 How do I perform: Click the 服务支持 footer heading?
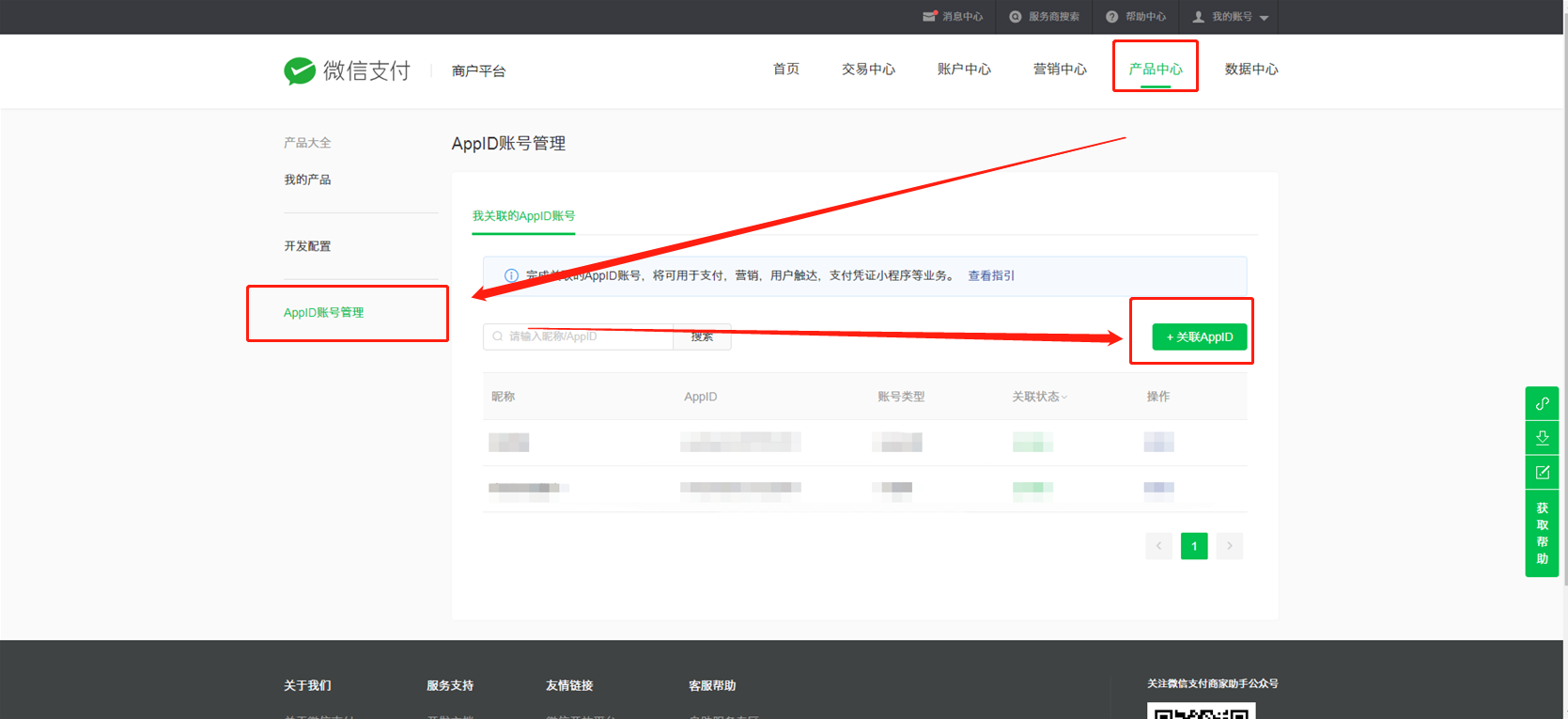coord(450,686)
